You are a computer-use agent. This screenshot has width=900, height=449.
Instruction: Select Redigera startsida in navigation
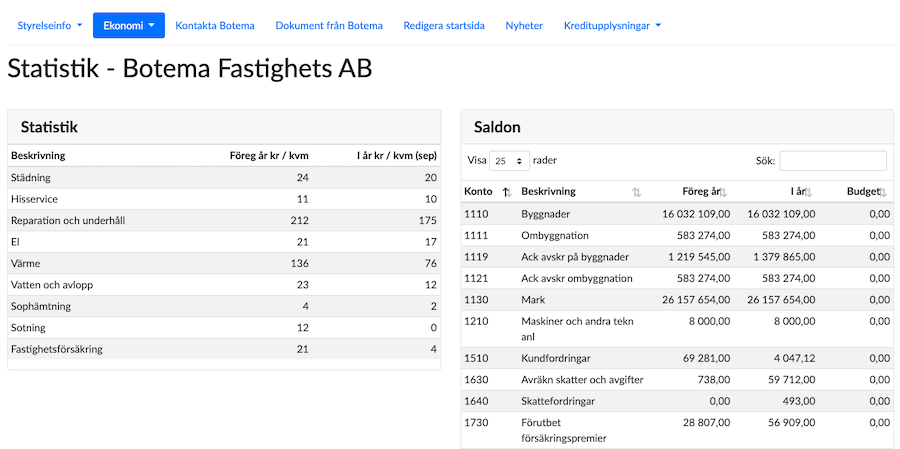[x=443, y=26]
